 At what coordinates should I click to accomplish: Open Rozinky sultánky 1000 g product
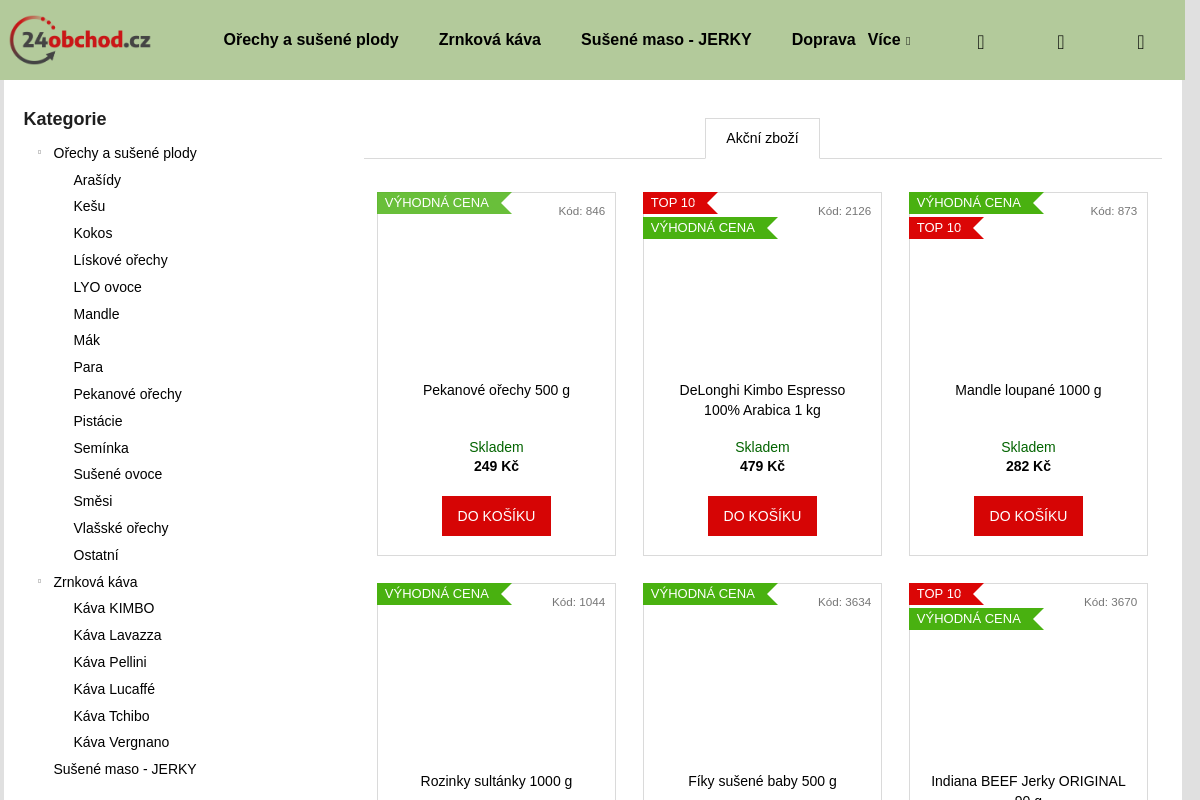click(496, 781)
